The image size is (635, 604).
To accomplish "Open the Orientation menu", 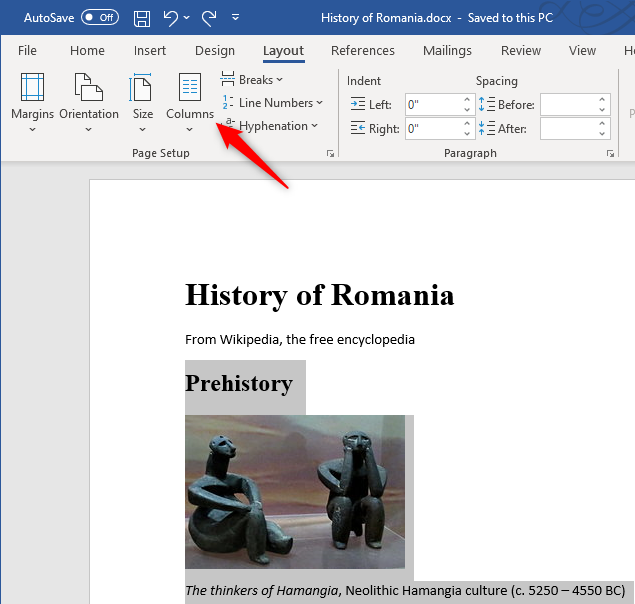I will point(89,103).
